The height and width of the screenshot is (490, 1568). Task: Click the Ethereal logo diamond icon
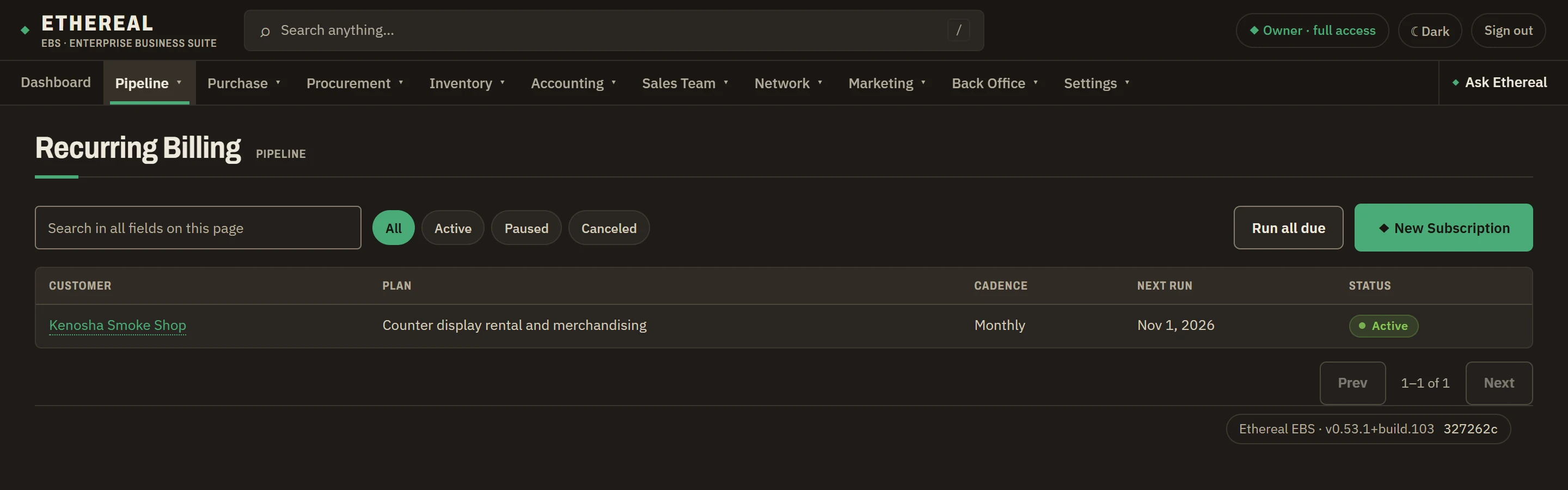coord(25,30)
